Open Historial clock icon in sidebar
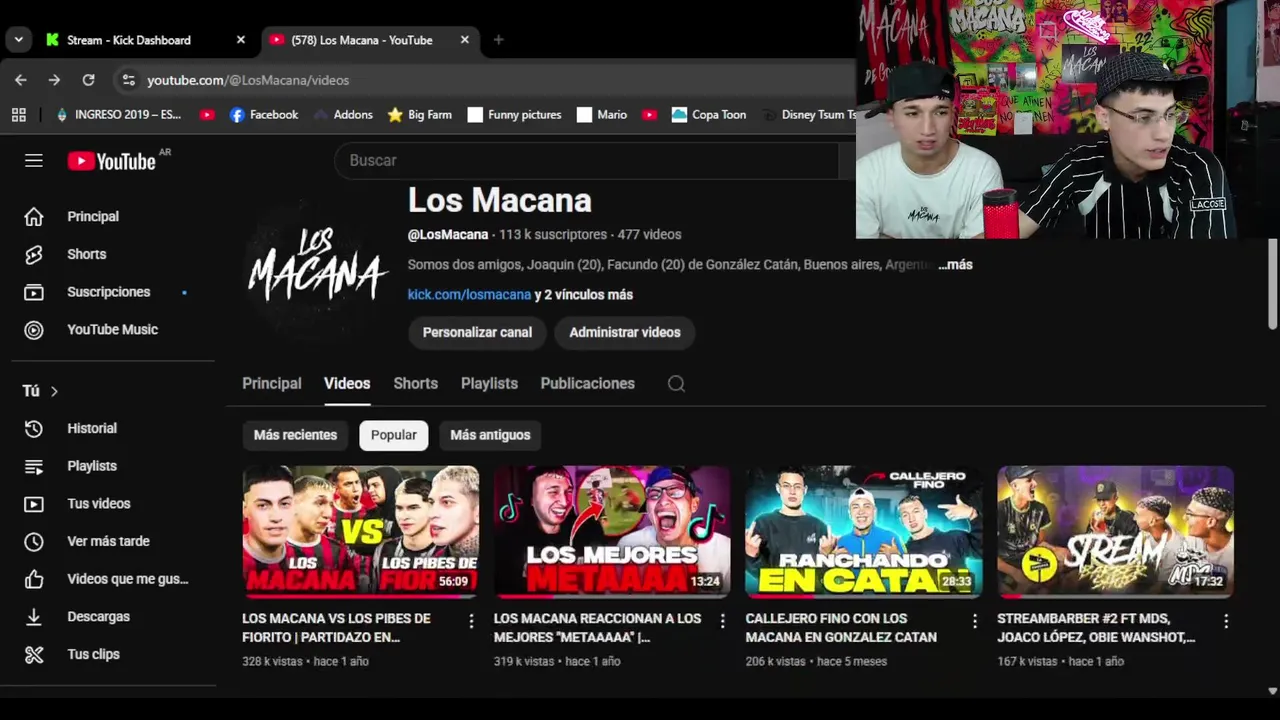Screen dimensions: 1280x720 pos(34,429)
